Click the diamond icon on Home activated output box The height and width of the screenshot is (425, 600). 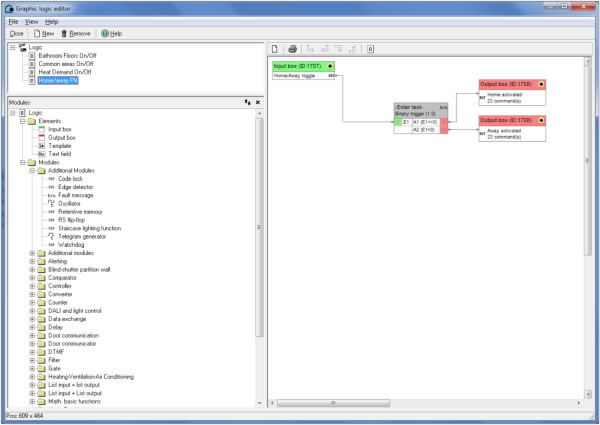tap(541, 84)
